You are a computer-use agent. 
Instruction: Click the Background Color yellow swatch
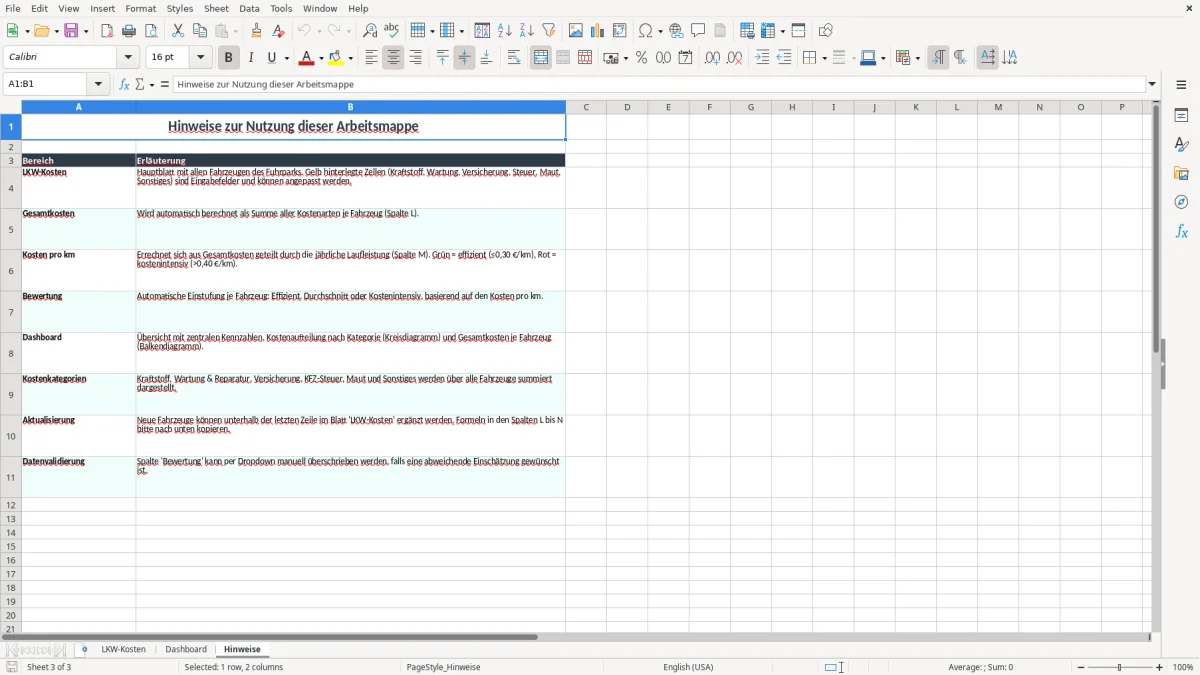336,58
